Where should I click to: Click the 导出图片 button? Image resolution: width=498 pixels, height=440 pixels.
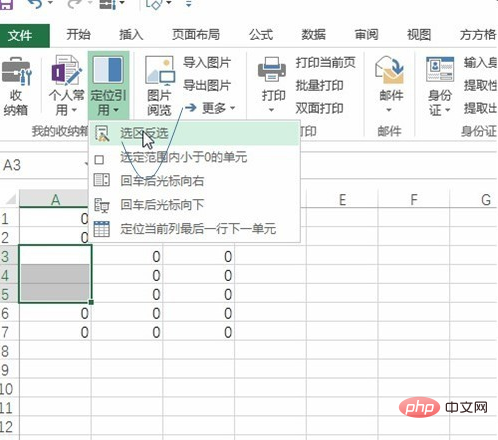[207, 86]
